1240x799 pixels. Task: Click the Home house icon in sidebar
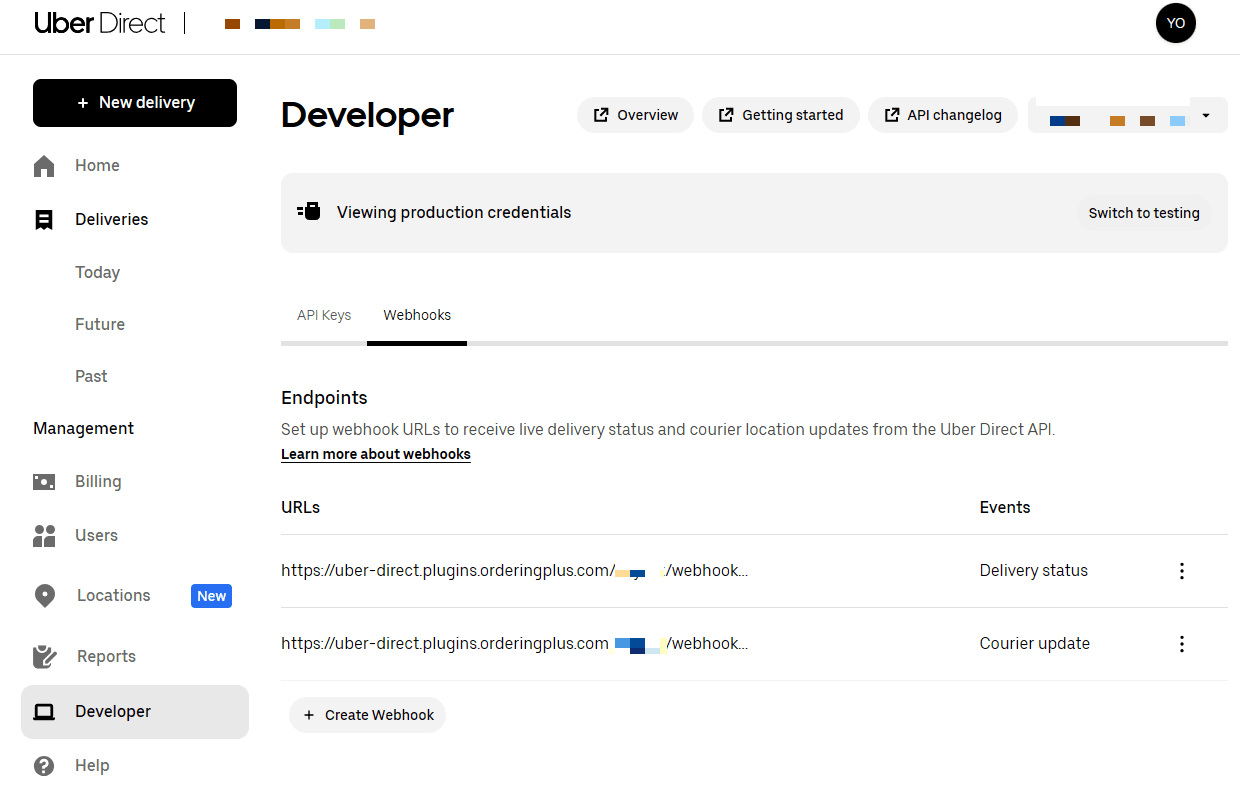[44, 166]
